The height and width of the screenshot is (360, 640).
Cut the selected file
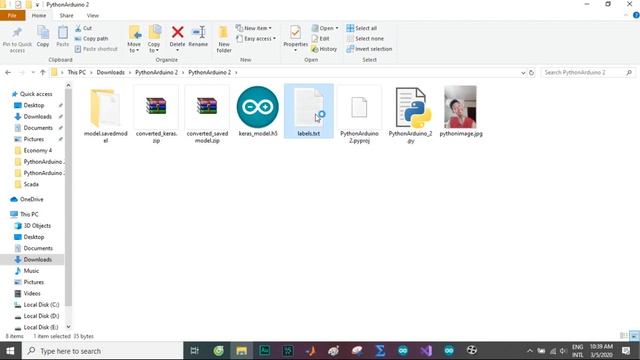click(x=83, y=28)
